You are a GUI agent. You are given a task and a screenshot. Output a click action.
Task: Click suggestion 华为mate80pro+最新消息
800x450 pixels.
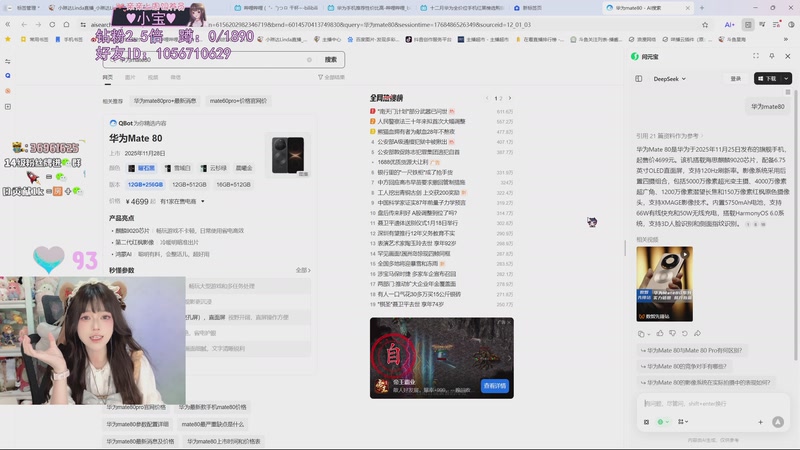click(165, 101)
